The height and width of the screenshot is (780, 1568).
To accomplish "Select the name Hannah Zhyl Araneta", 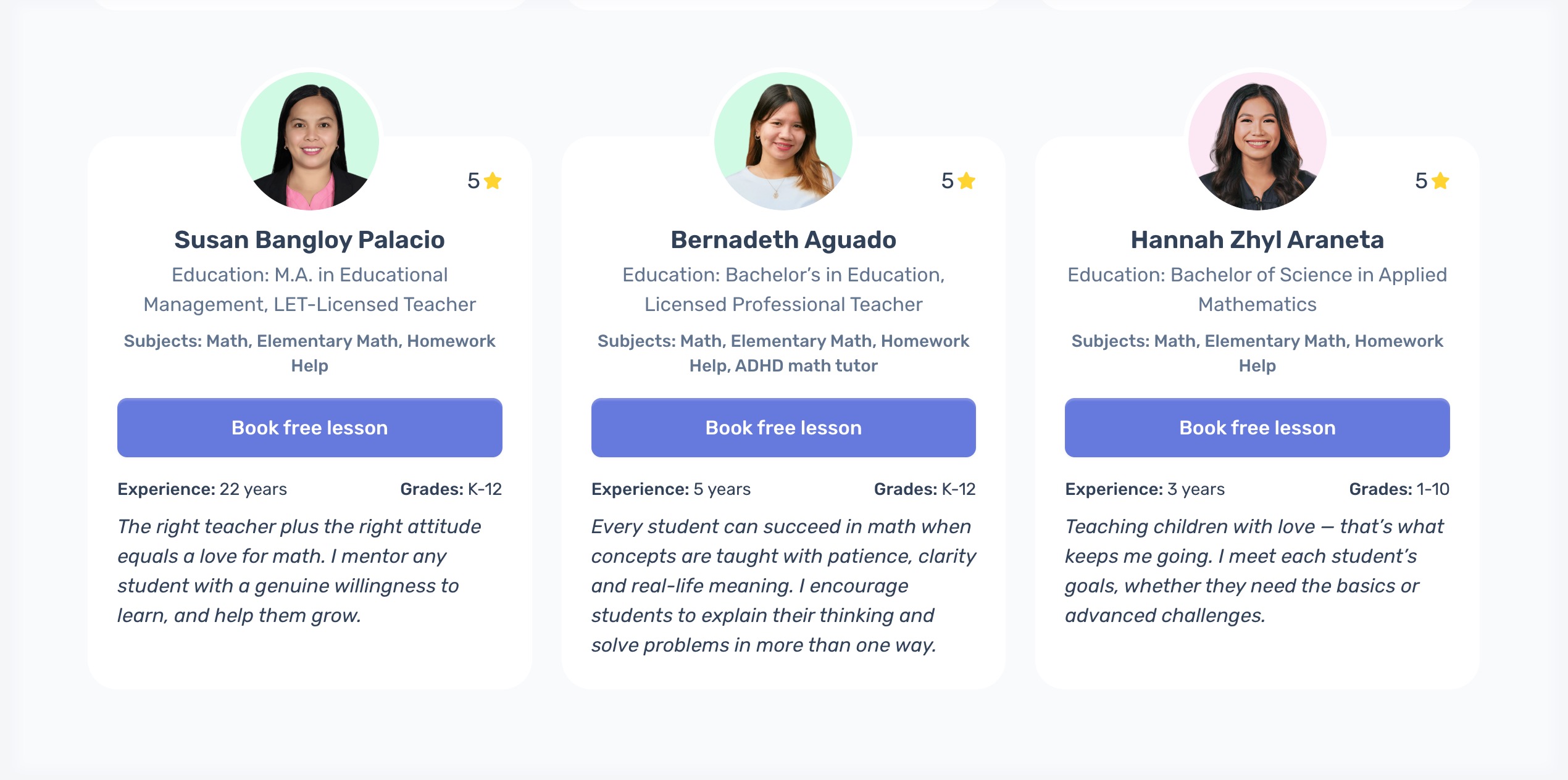I will coord(1257,240).
